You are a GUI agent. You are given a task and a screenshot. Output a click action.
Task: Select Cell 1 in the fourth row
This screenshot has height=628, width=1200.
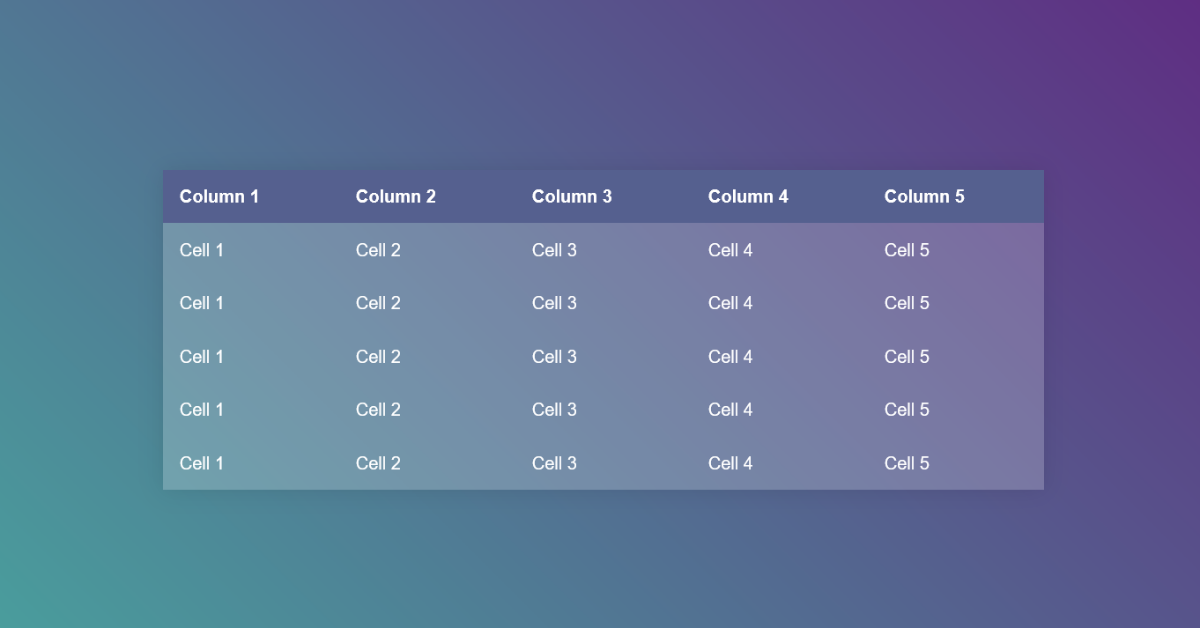(x=201, y=409)
